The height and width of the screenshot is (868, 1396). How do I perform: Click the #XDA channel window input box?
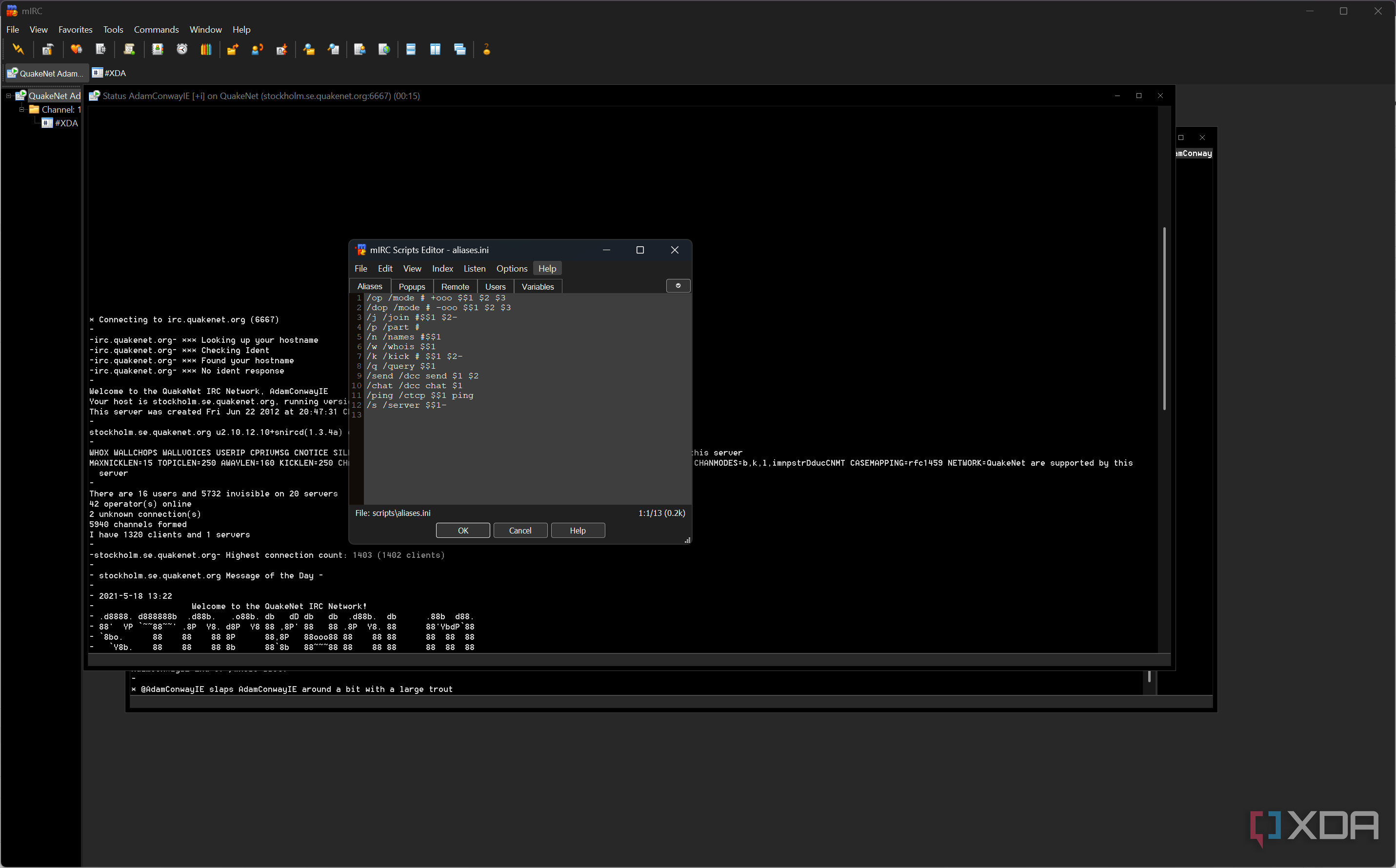coord(671,702)
